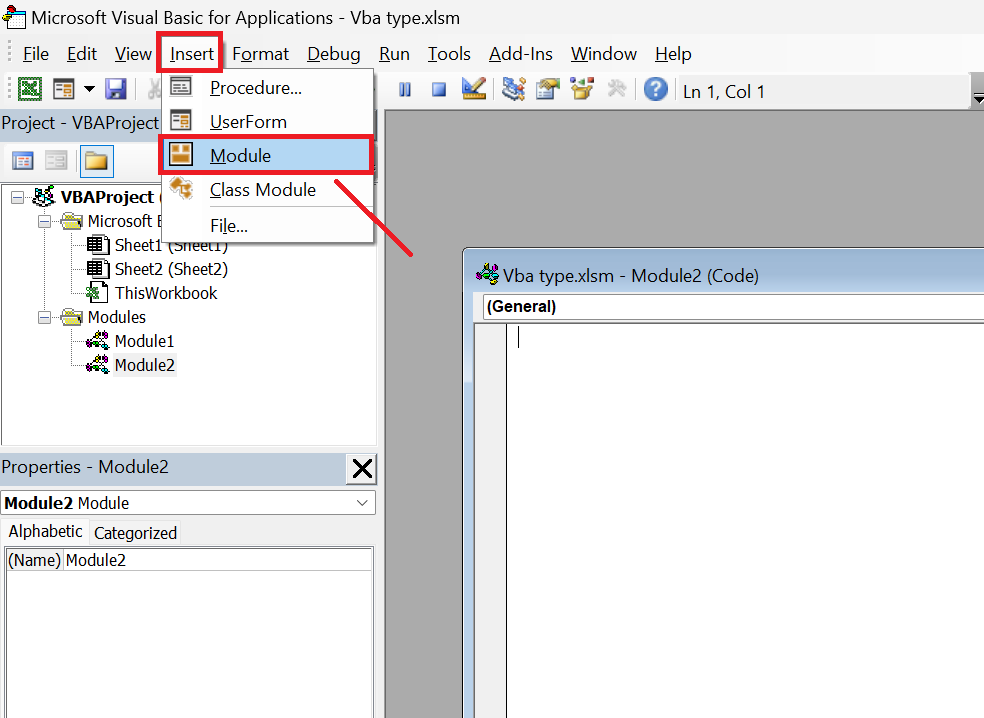Open the Debug menu
This screenshot has height=718, width=984.
[333, 54]
